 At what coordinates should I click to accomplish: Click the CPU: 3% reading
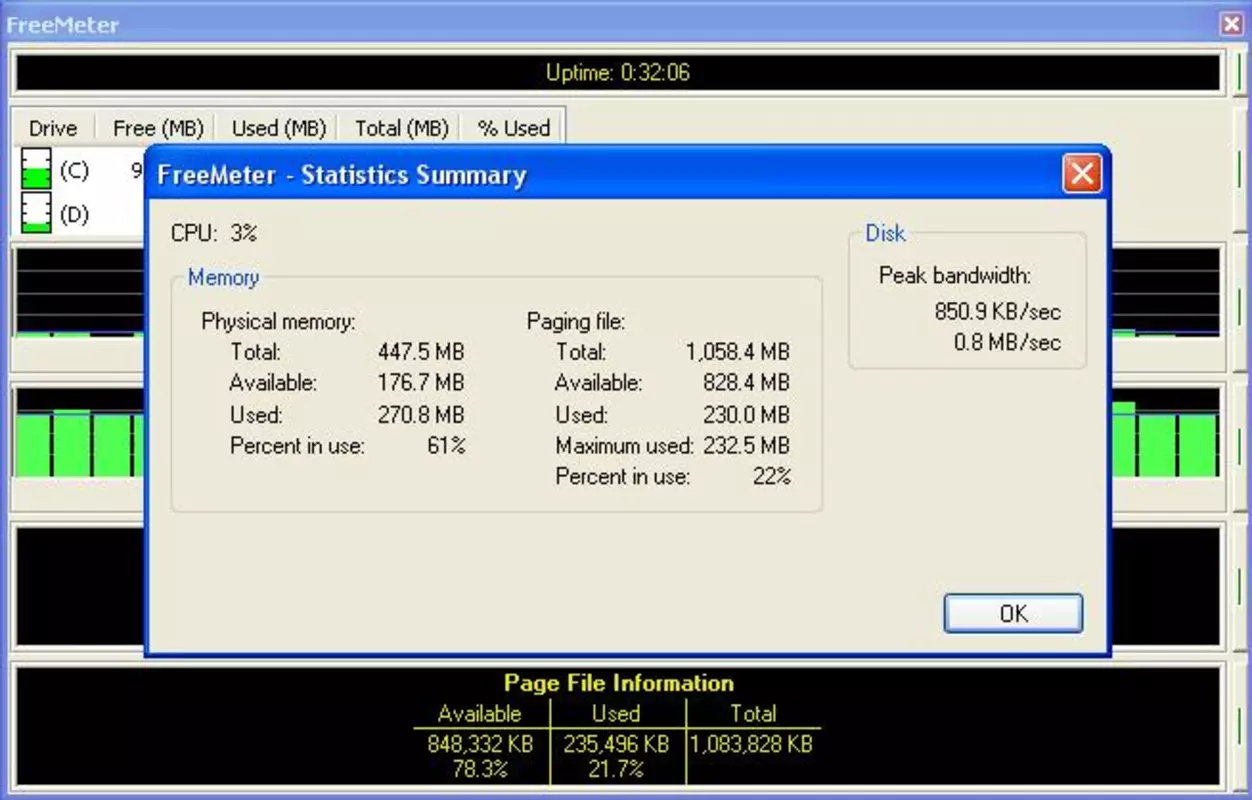coord(214,233)
